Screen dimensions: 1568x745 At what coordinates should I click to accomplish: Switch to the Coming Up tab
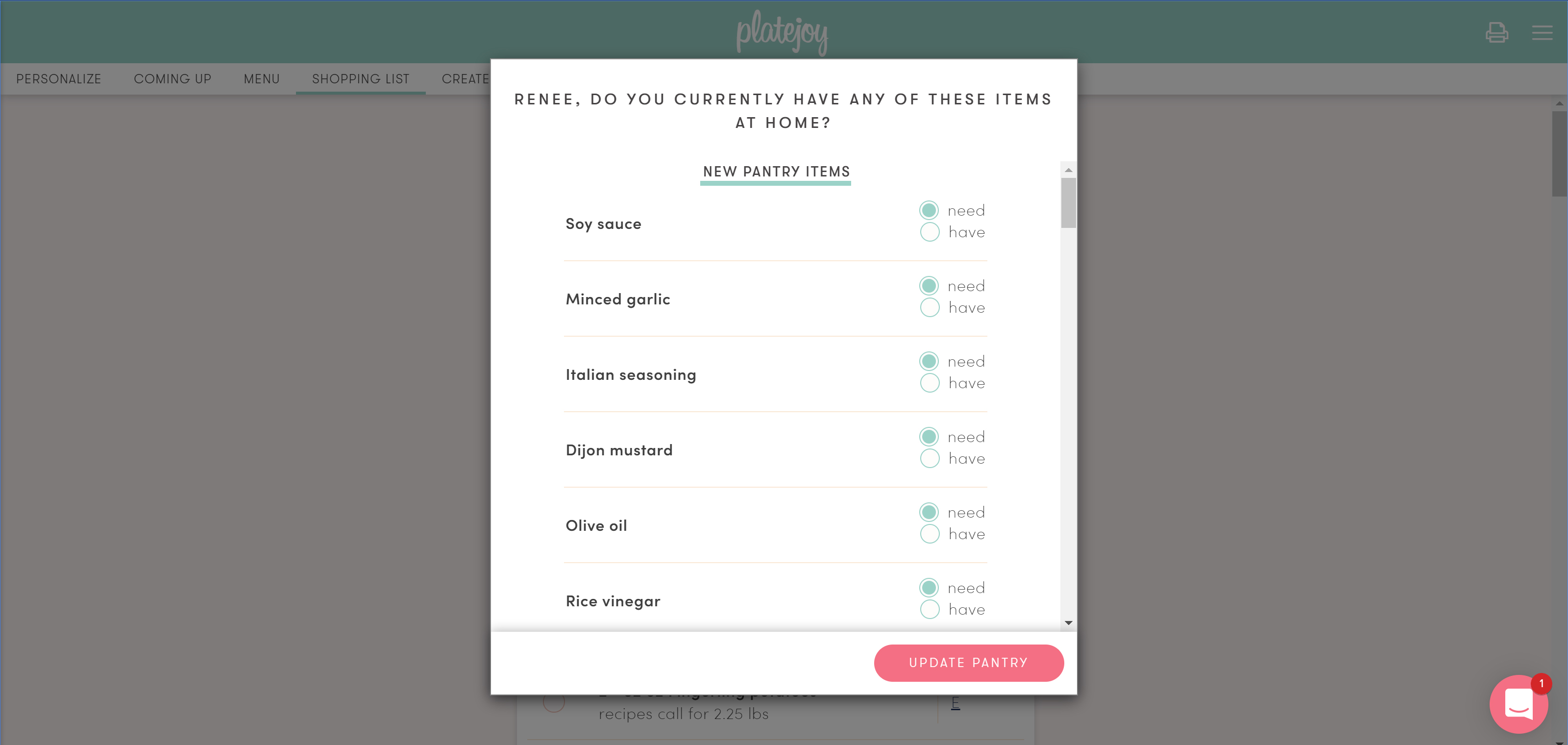click(x=172, y=79)
